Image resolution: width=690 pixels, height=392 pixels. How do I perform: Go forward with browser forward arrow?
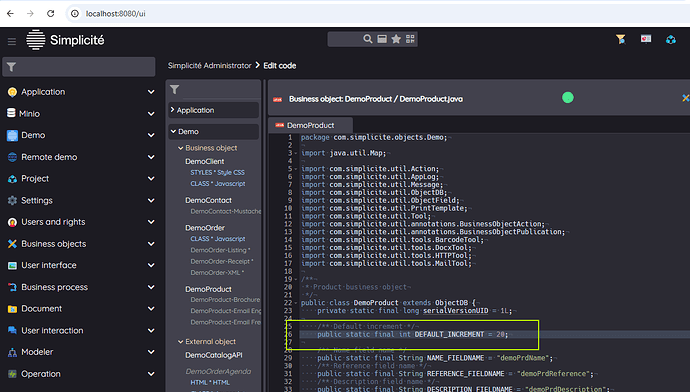[x=30, y=14]
